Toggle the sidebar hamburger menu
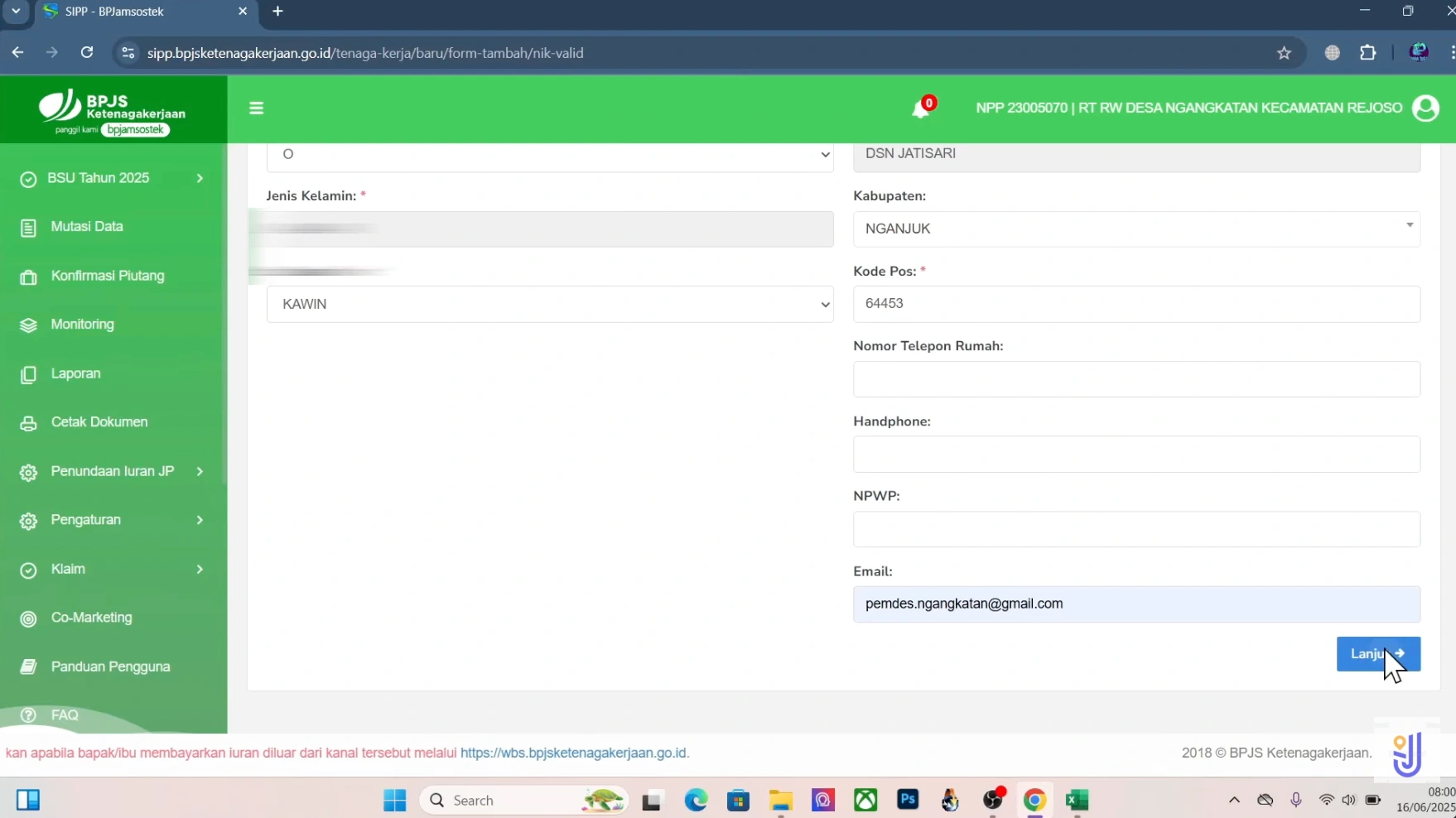 point(257,108)
